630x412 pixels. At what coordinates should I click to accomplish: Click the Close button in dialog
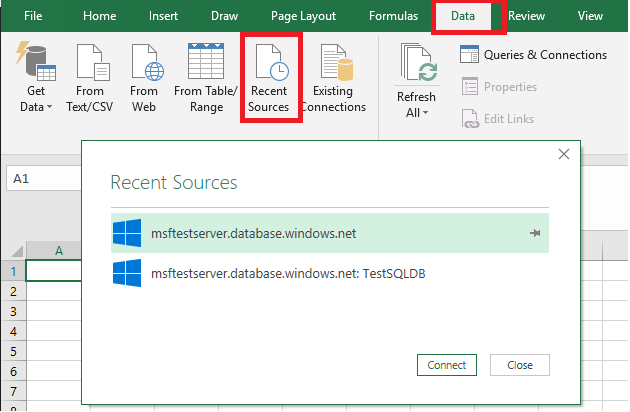[x=520, y=365]
